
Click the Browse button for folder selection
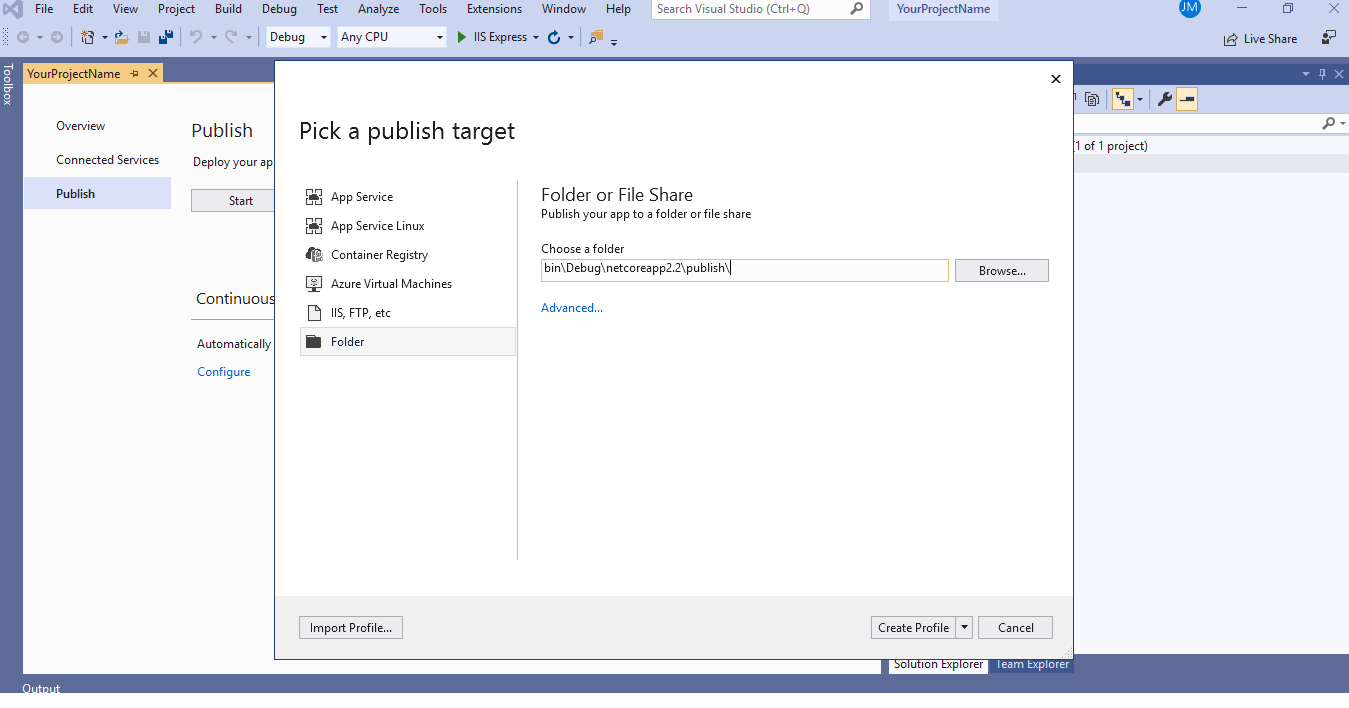[1001, 270]
